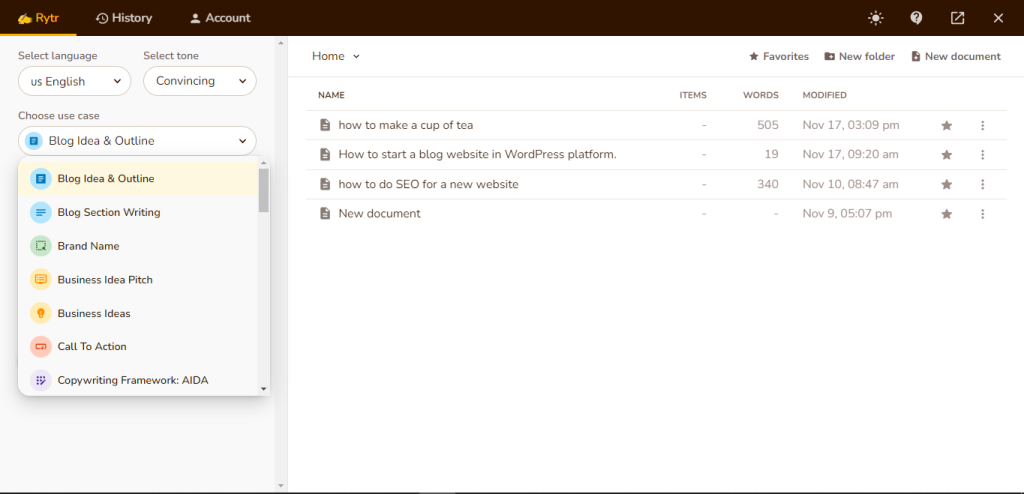The height and width of the screenshot is (494, 1024).
Task: Toggle favorite star for 'New document' row
Action: 946,214
